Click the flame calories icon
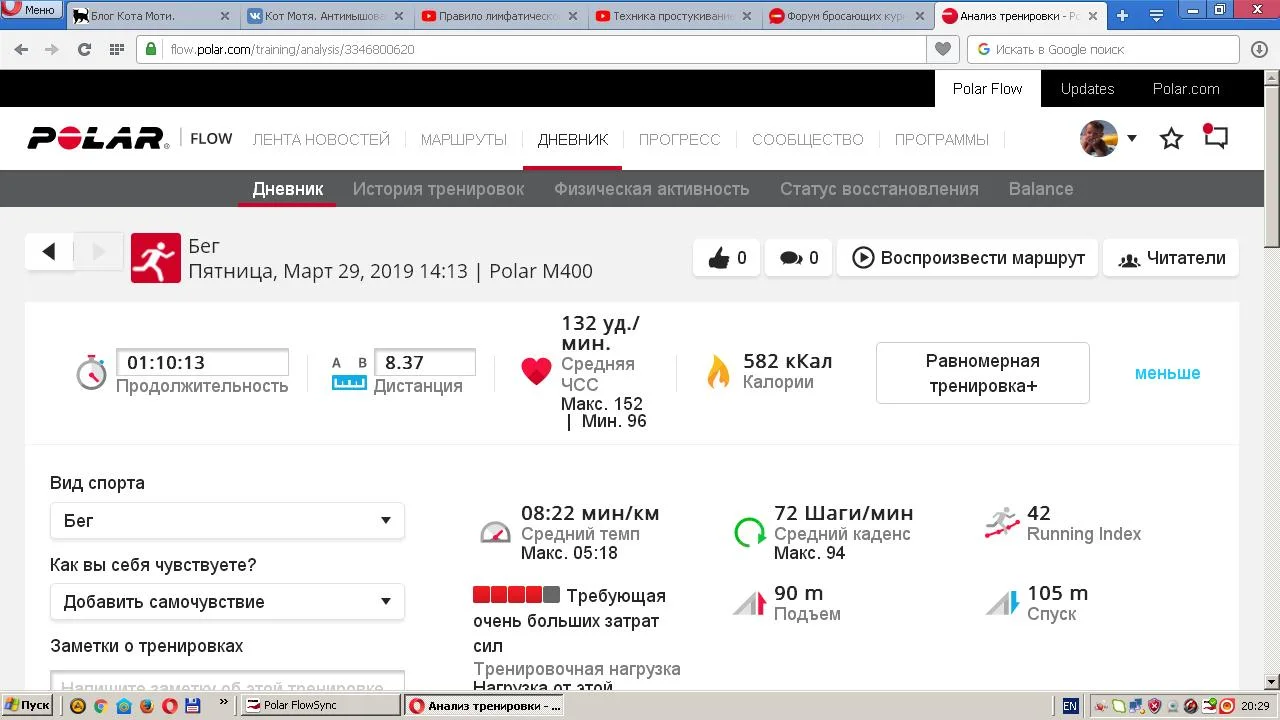 718,371
